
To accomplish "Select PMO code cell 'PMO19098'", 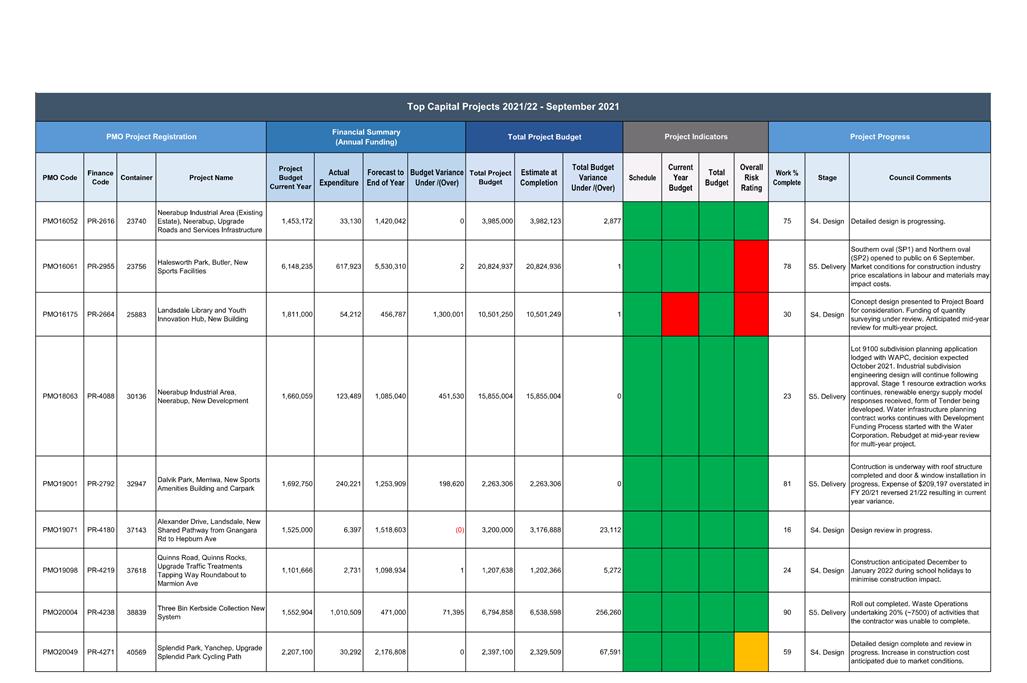I will click(60, 570).
